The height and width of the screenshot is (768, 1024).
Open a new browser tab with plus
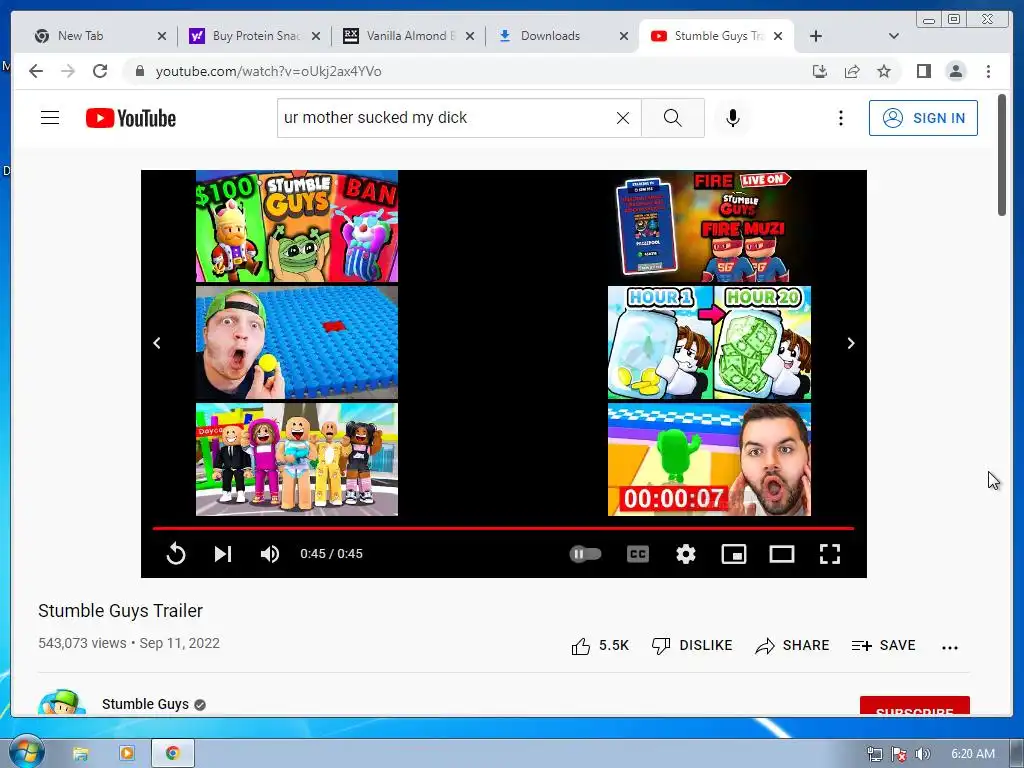point(816,36)
